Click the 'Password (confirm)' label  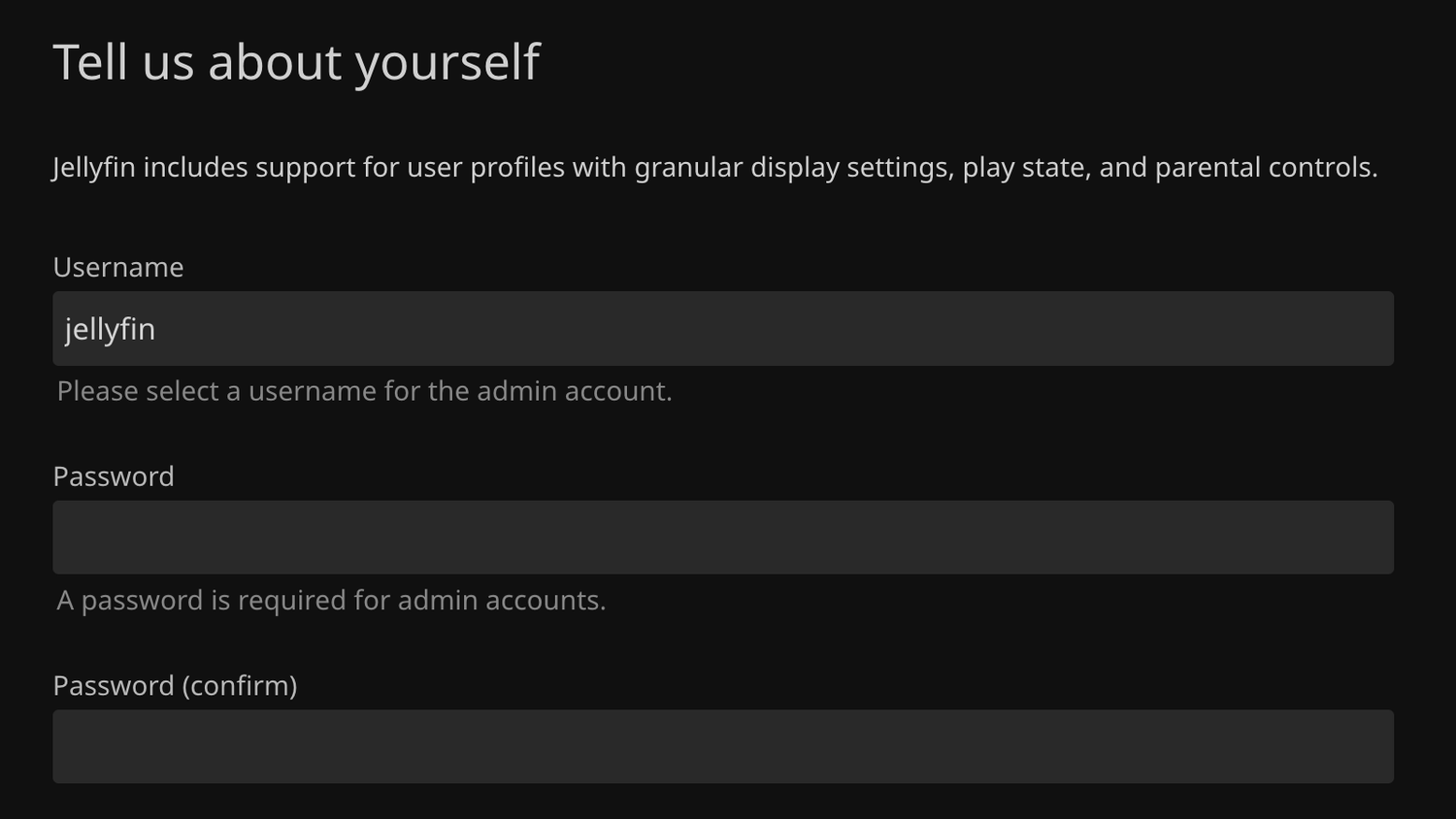(175, 686)
